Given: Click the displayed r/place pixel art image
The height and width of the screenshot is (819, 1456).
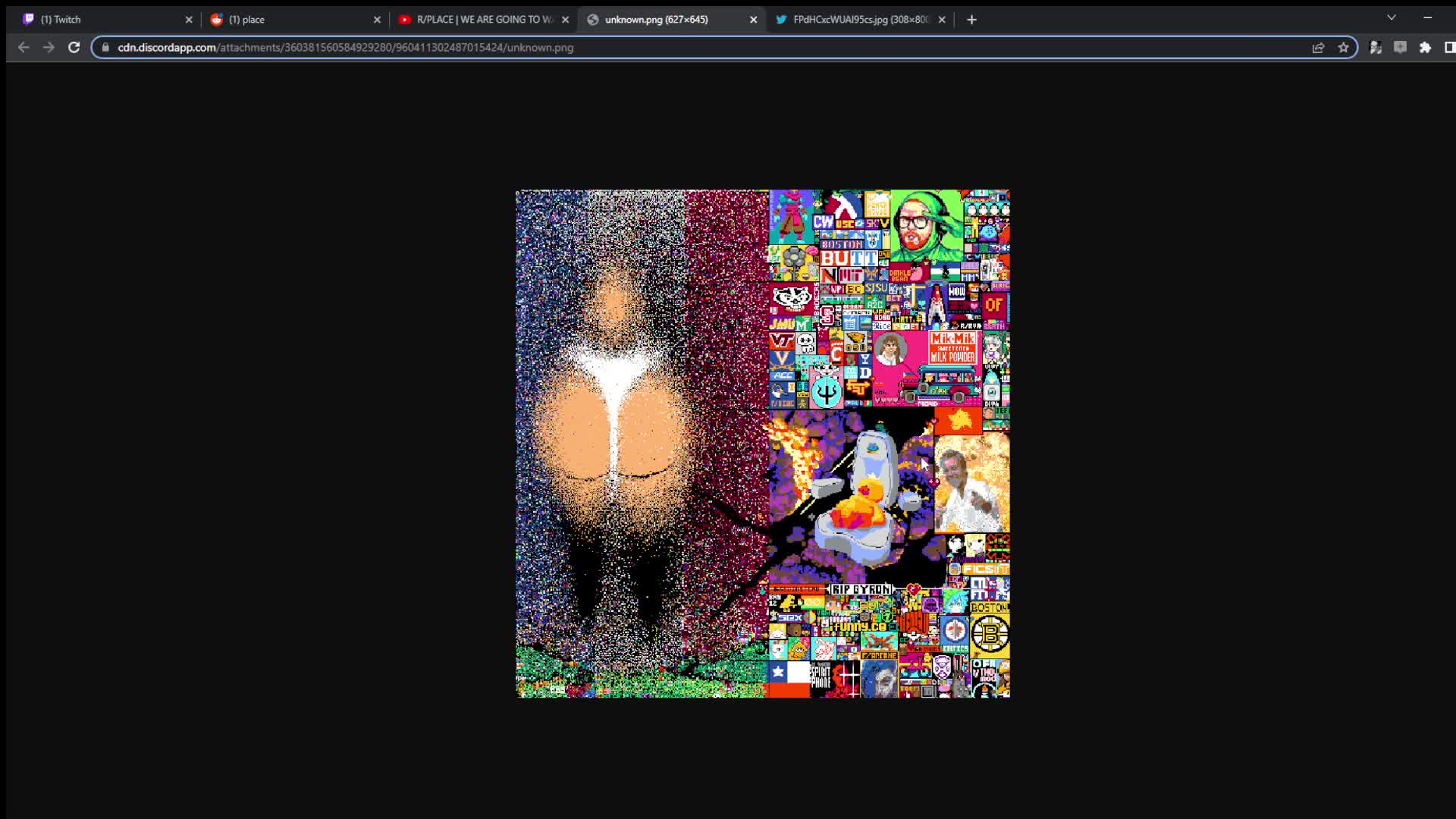Looking at the screenshot, I should (x=763, y=444).
